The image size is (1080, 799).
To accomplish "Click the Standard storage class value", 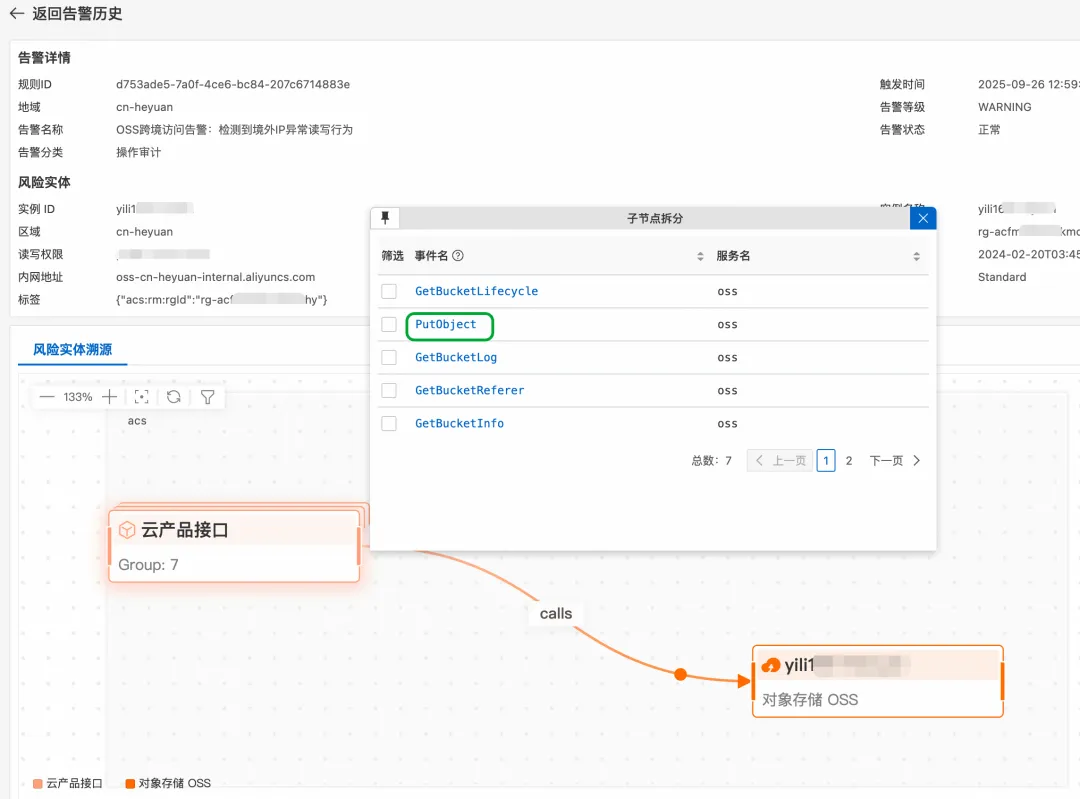I will (x=1002, y=277).
